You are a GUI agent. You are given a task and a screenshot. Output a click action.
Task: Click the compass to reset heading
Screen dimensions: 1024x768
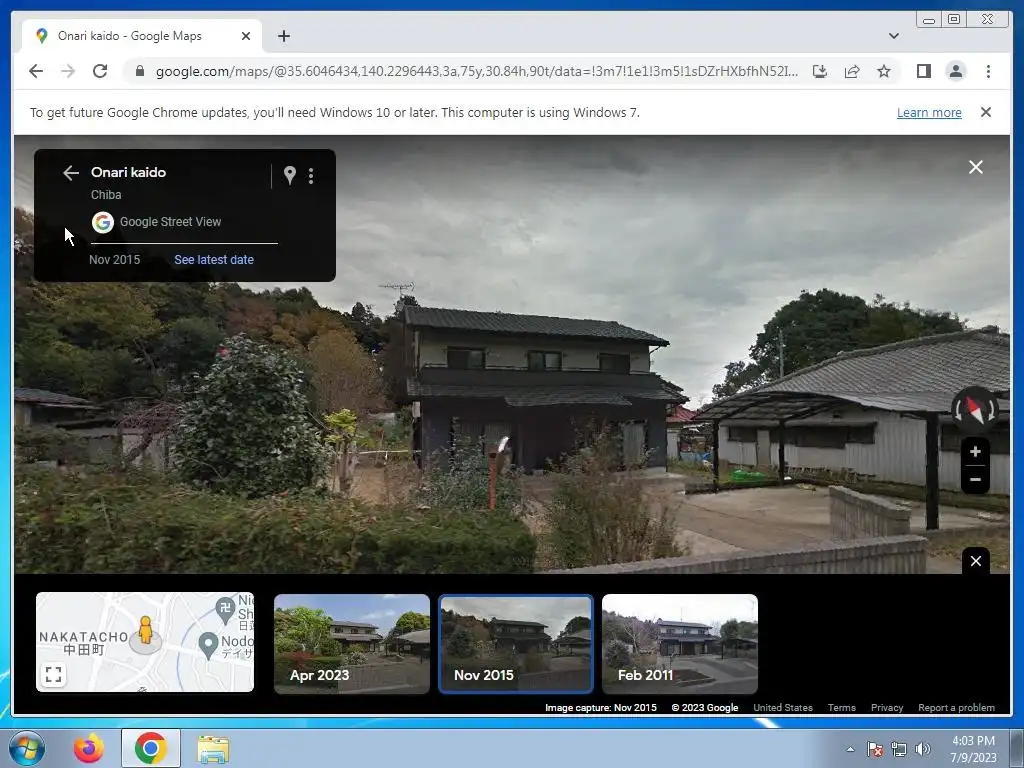tap(974, 409)
